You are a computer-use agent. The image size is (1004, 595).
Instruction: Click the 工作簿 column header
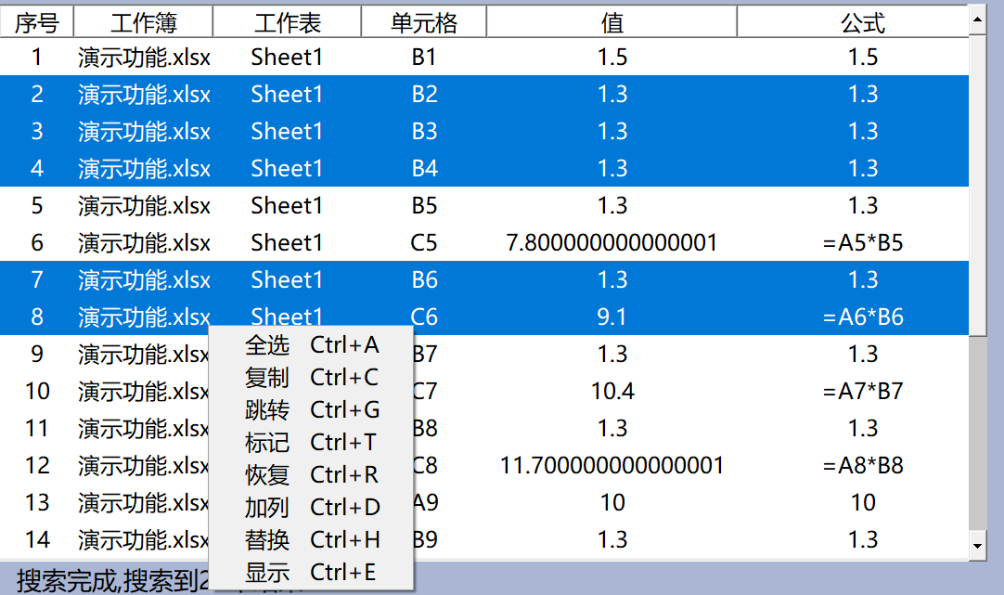pos(143,22)
